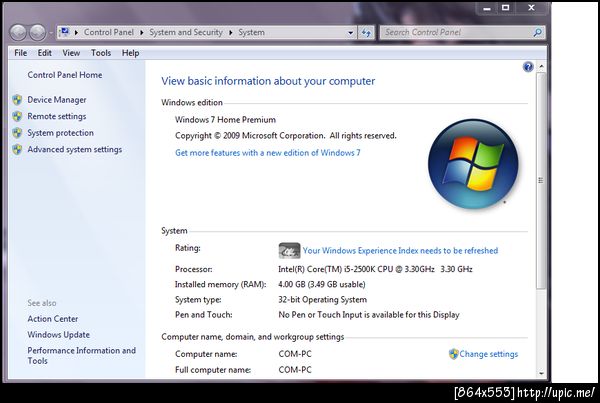The image size is (600, 403).
Task: Select Windows 7 Home Premium text
Action: pos(225,120)
